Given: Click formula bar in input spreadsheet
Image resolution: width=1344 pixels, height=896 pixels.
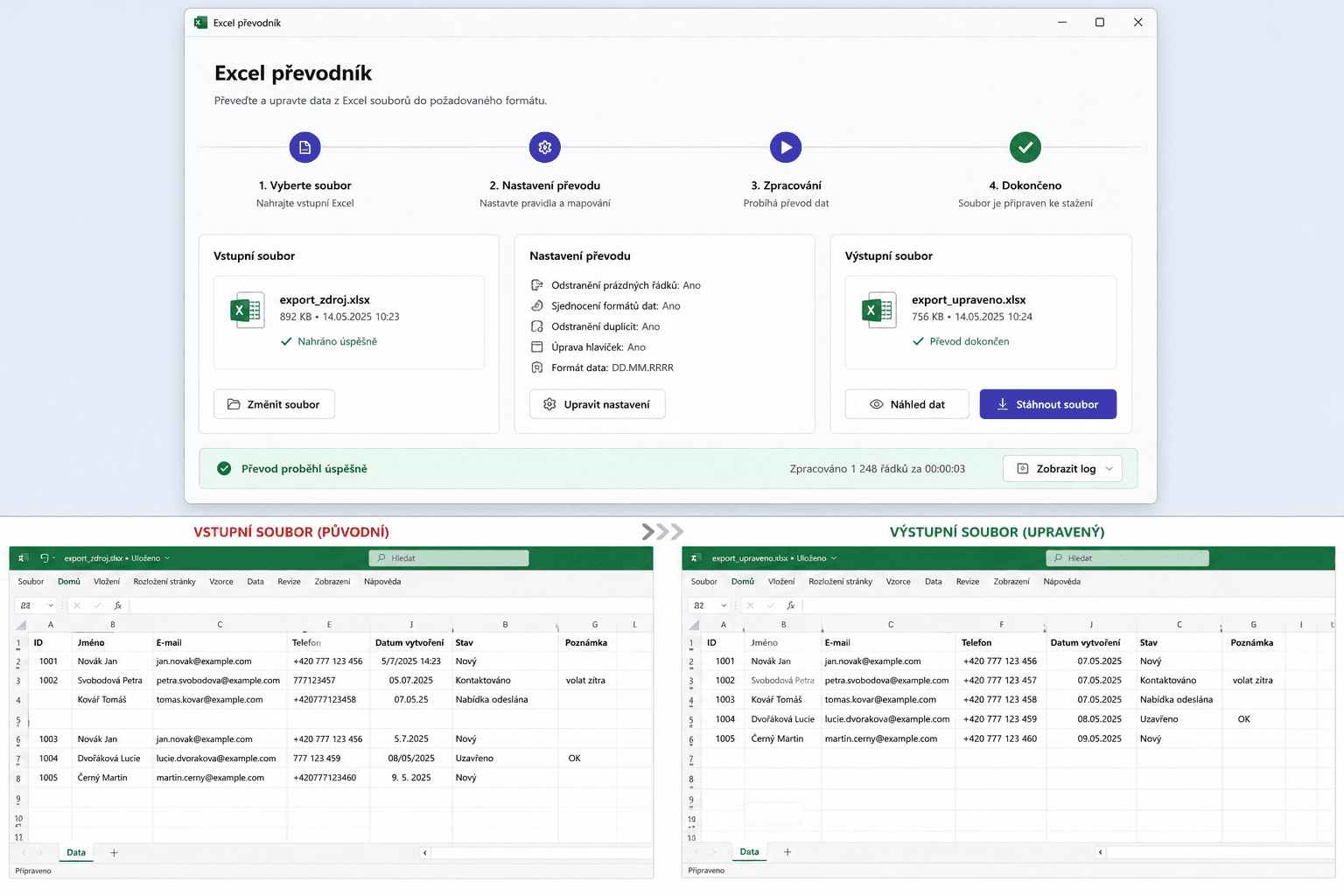Looking at the screenshot, I should 391,605.
